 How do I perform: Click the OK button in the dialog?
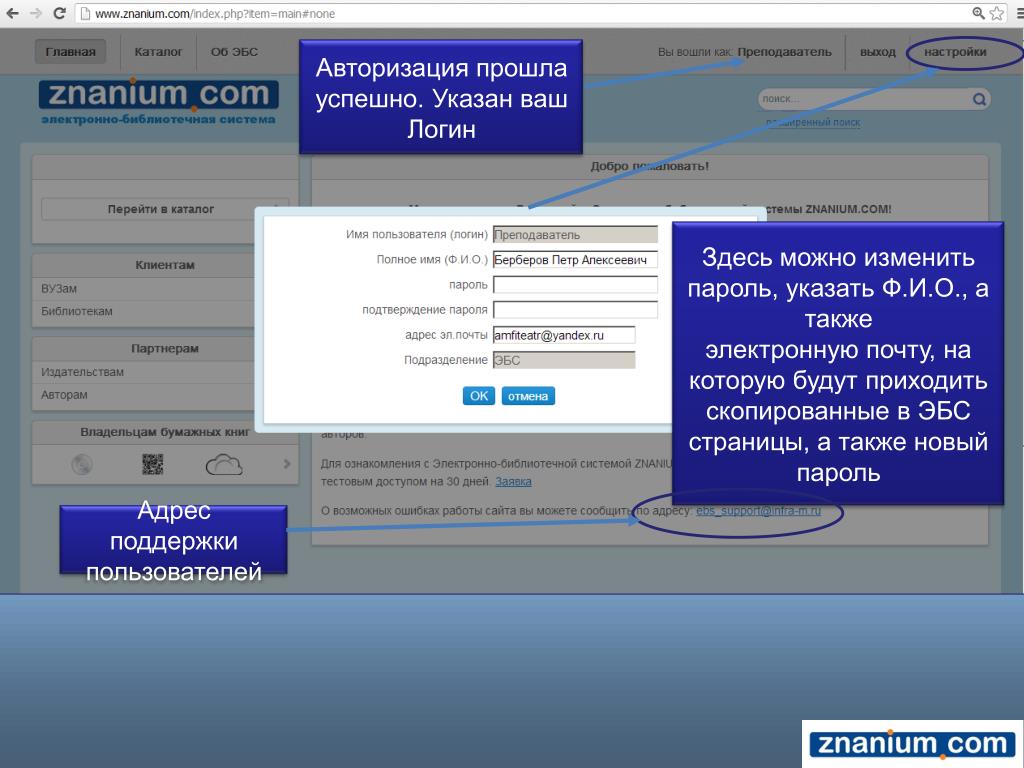479,396
